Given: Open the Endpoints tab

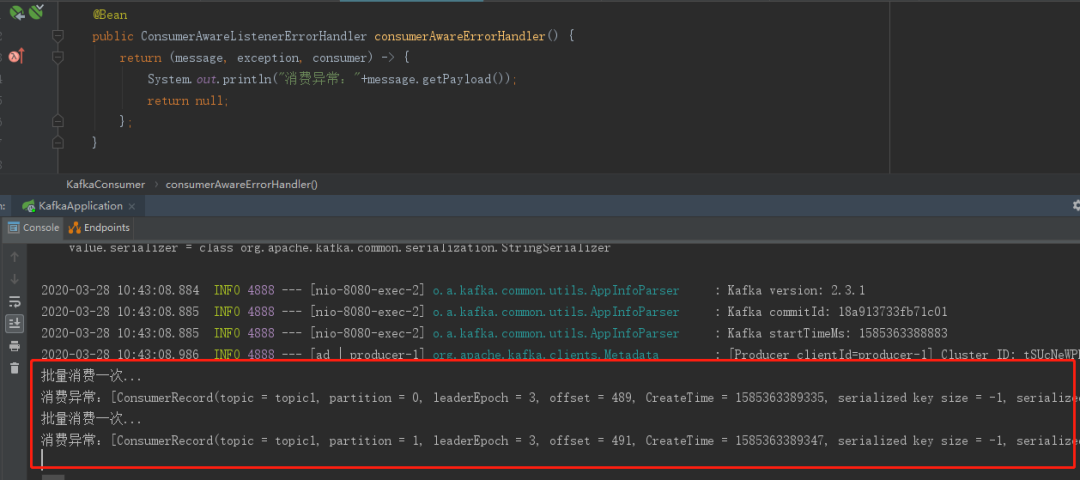Looking at the screenshot, I should (x=99, y=228).
